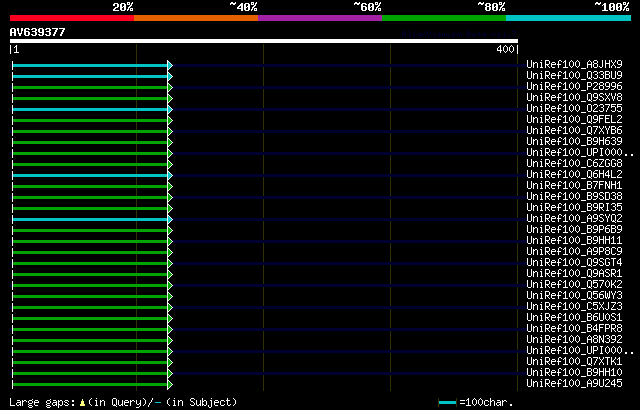Select the UniRef100_B9HH10 label
640x410 pixels.
click(574, 373)
